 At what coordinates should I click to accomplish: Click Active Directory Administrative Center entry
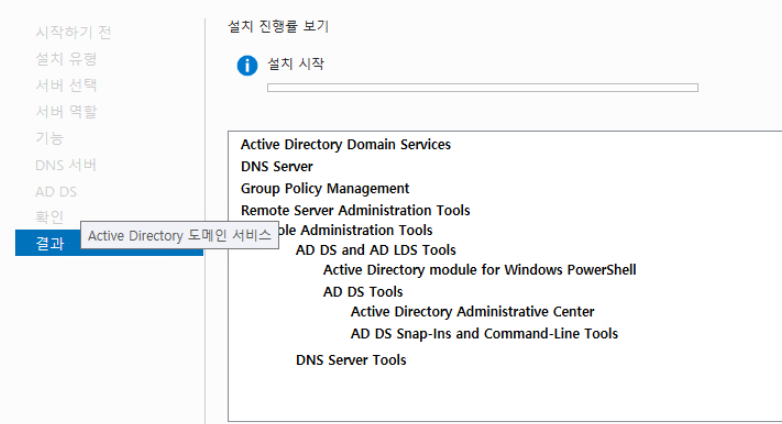point(472,311)
